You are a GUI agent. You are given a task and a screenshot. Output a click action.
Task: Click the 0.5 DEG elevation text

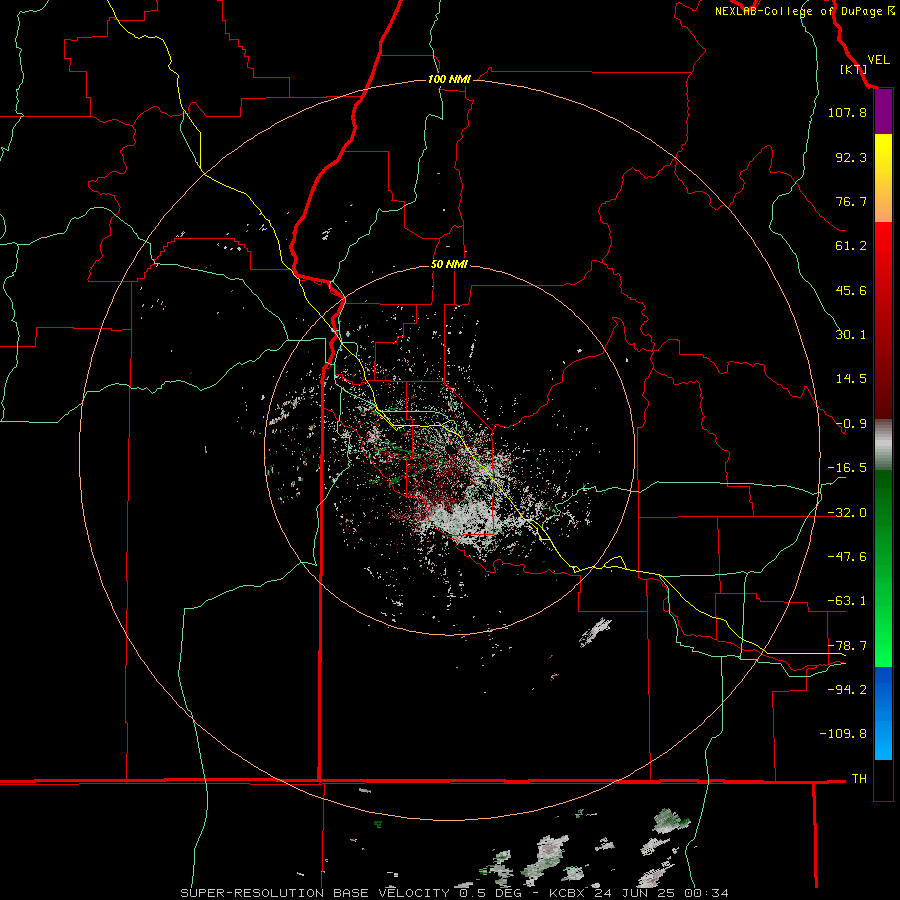490,893
